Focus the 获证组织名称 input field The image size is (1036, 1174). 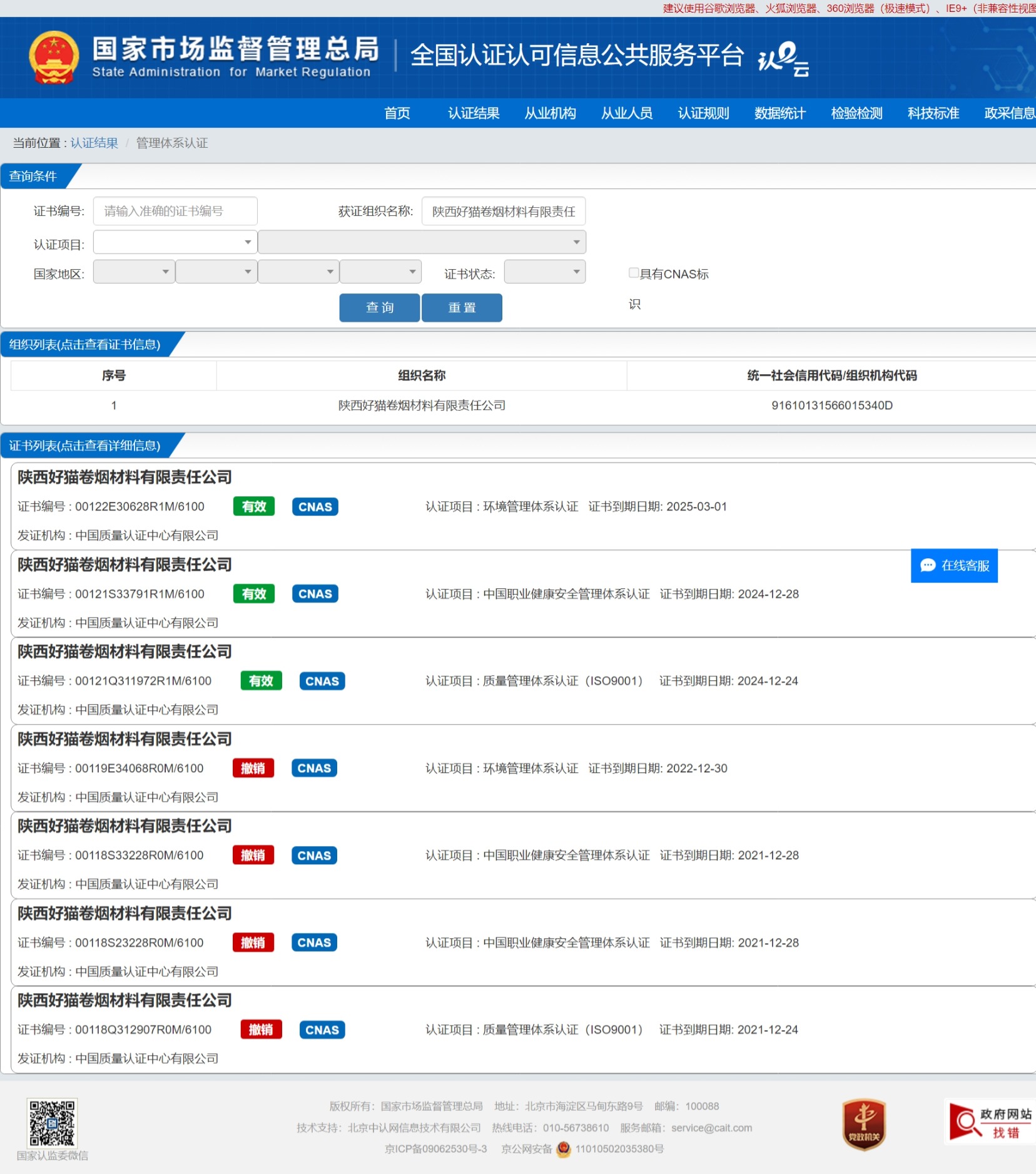pyautogui.click(x=504, y=212)
